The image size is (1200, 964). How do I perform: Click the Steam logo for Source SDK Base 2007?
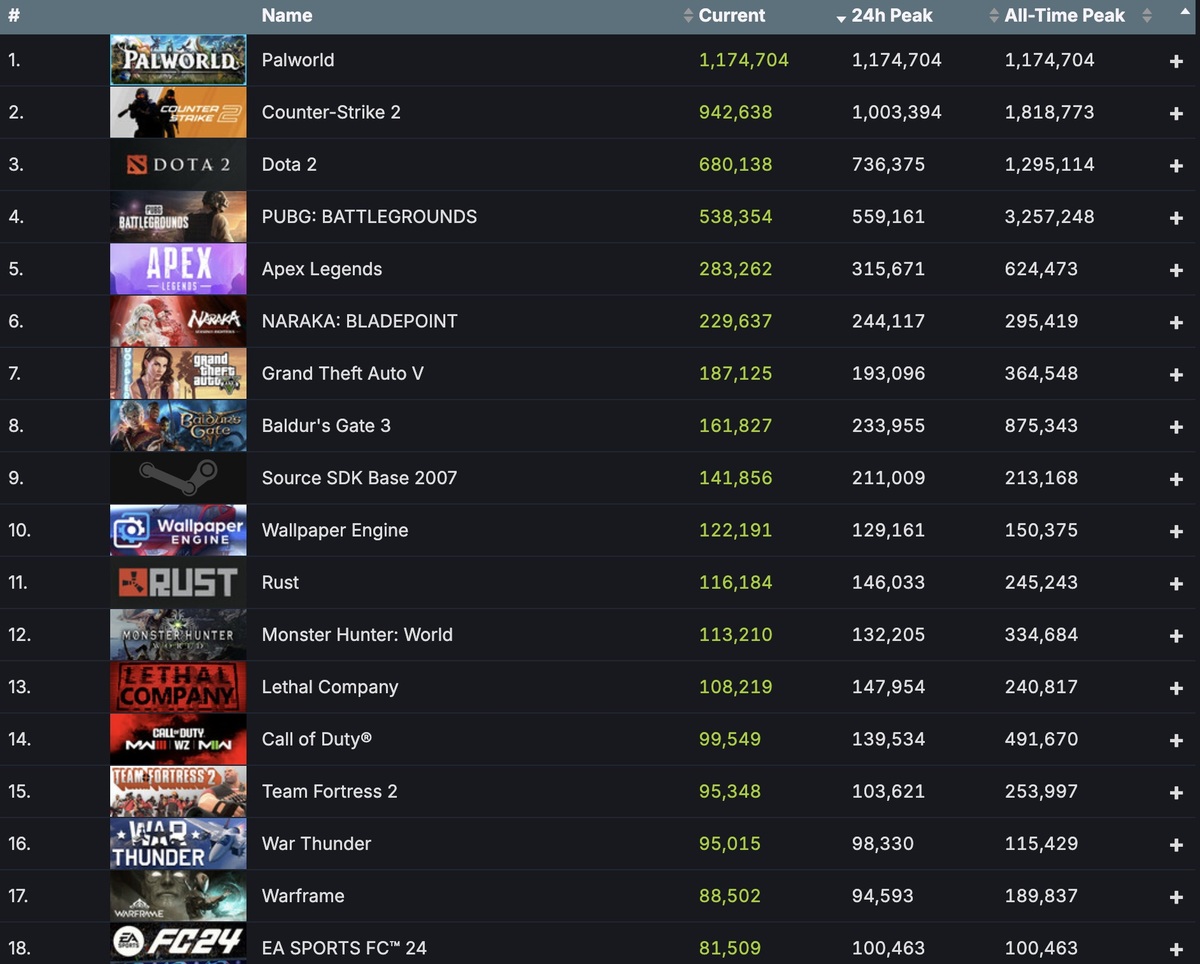pos(178,478)
